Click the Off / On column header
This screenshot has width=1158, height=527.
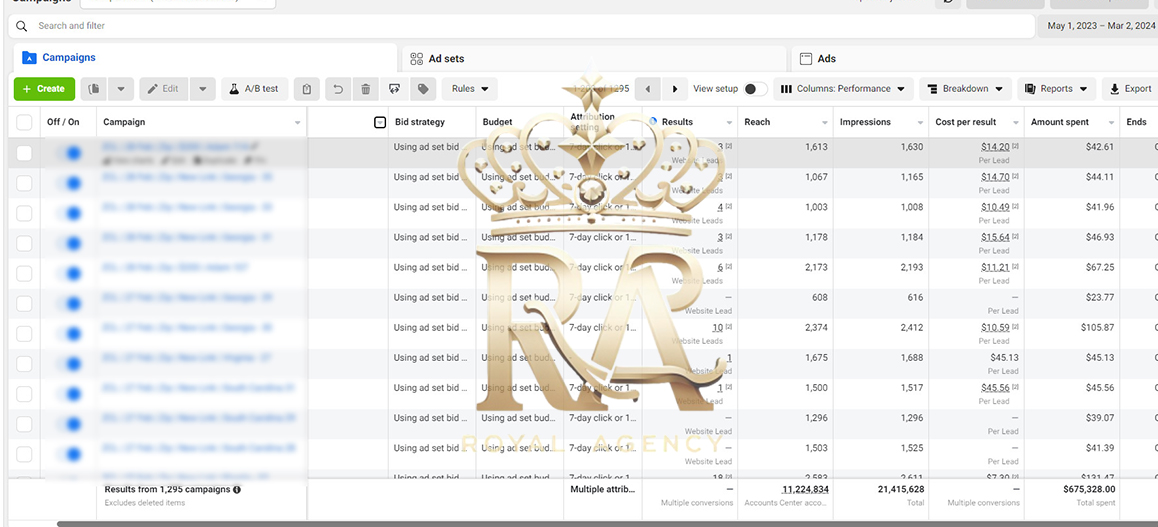64,123
